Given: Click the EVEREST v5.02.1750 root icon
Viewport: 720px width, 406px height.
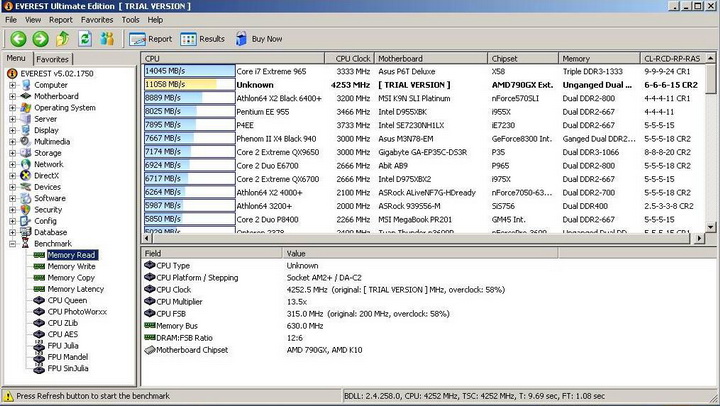Looking at the screenshot, I should (x=12, y=73).
